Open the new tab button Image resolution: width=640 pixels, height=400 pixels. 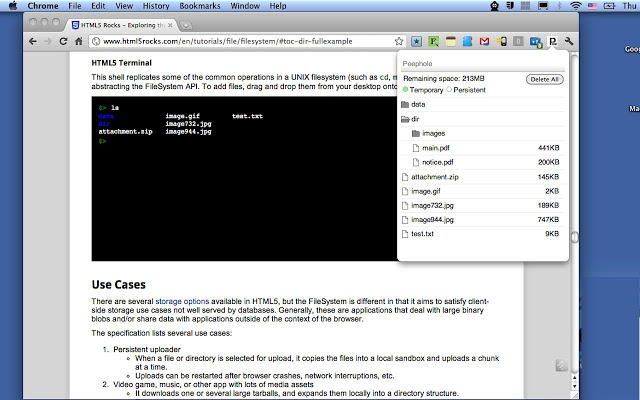(x=186, y=25)
